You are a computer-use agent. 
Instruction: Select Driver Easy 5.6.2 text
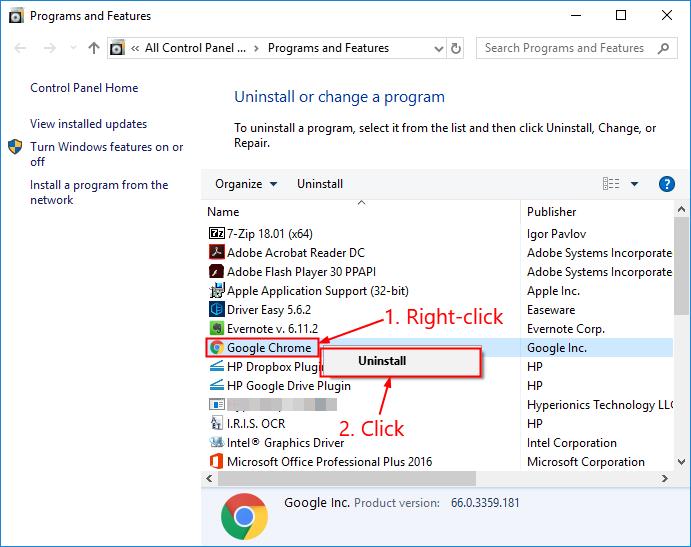click(269, 309)
